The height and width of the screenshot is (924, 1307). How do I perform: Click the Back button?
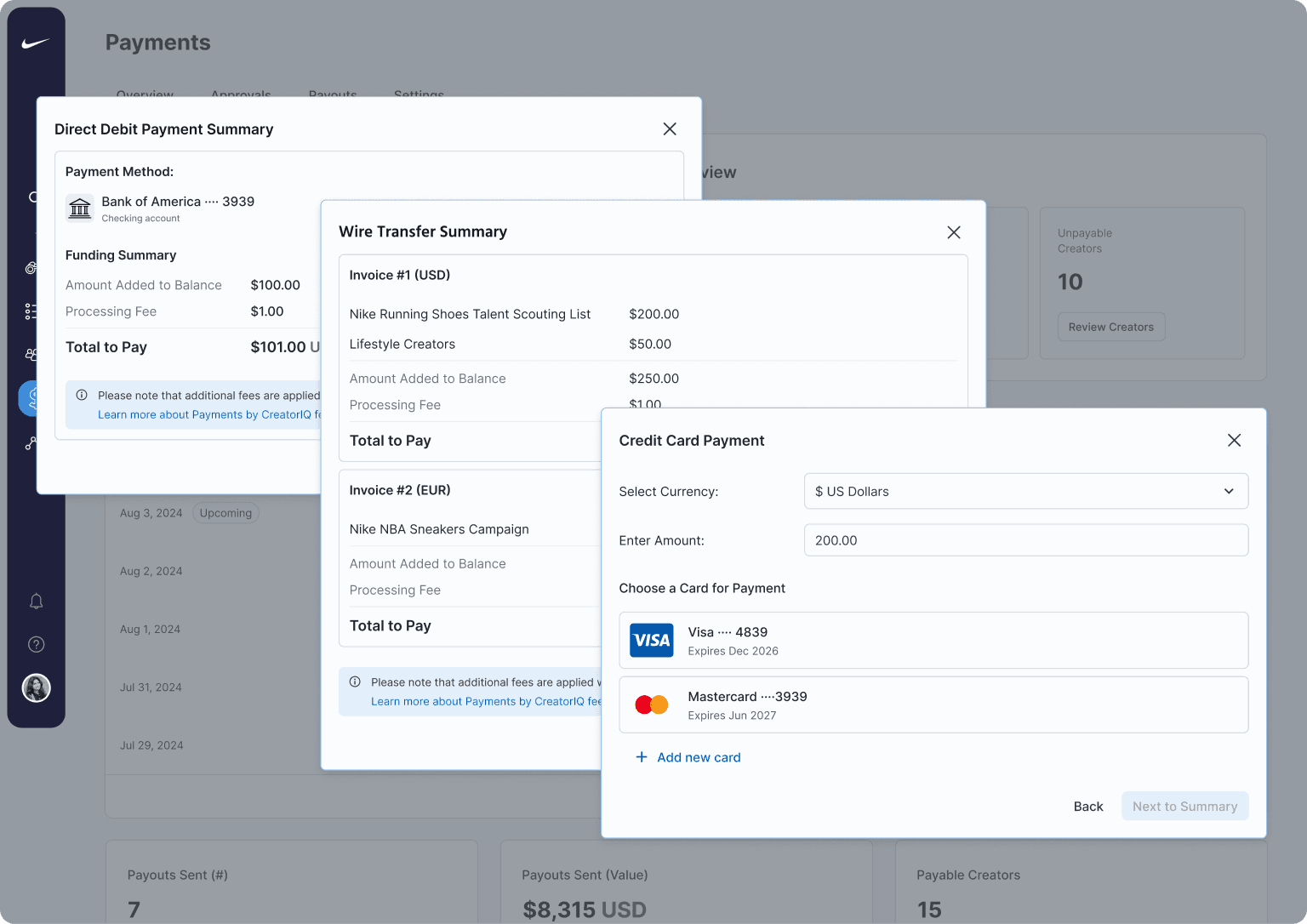(x=1087, y=807)
